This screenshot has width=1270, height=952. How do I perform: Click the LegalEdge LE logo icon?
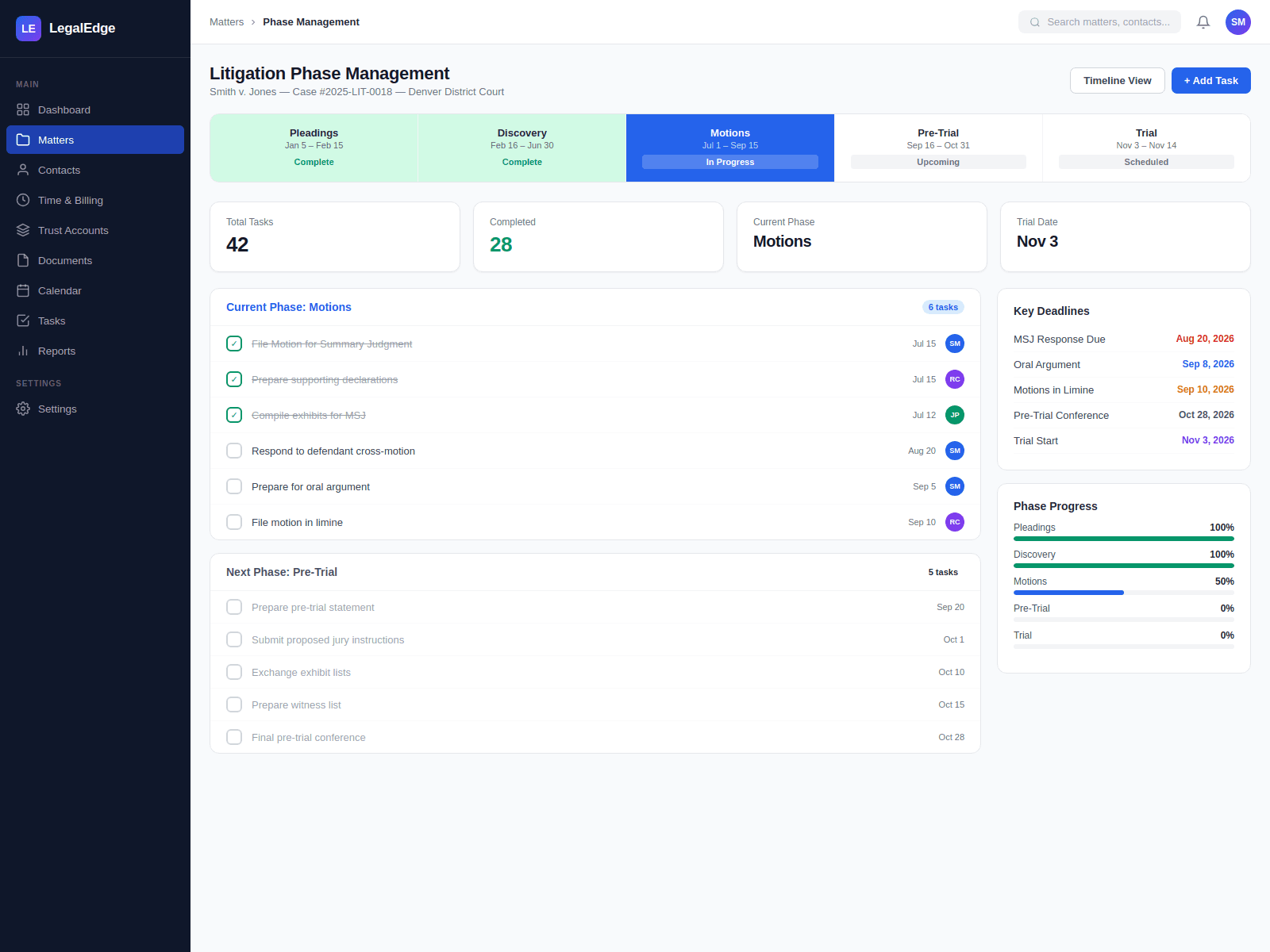tap(29, 29)
